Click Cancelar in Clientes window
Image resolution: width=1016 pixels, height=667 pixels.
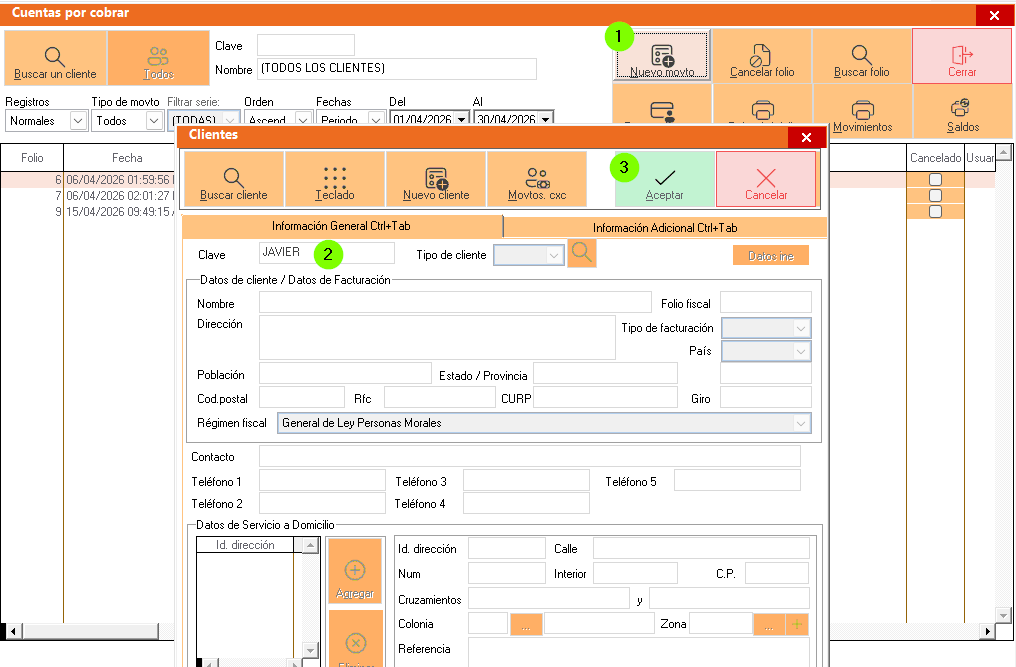(766, 179)
